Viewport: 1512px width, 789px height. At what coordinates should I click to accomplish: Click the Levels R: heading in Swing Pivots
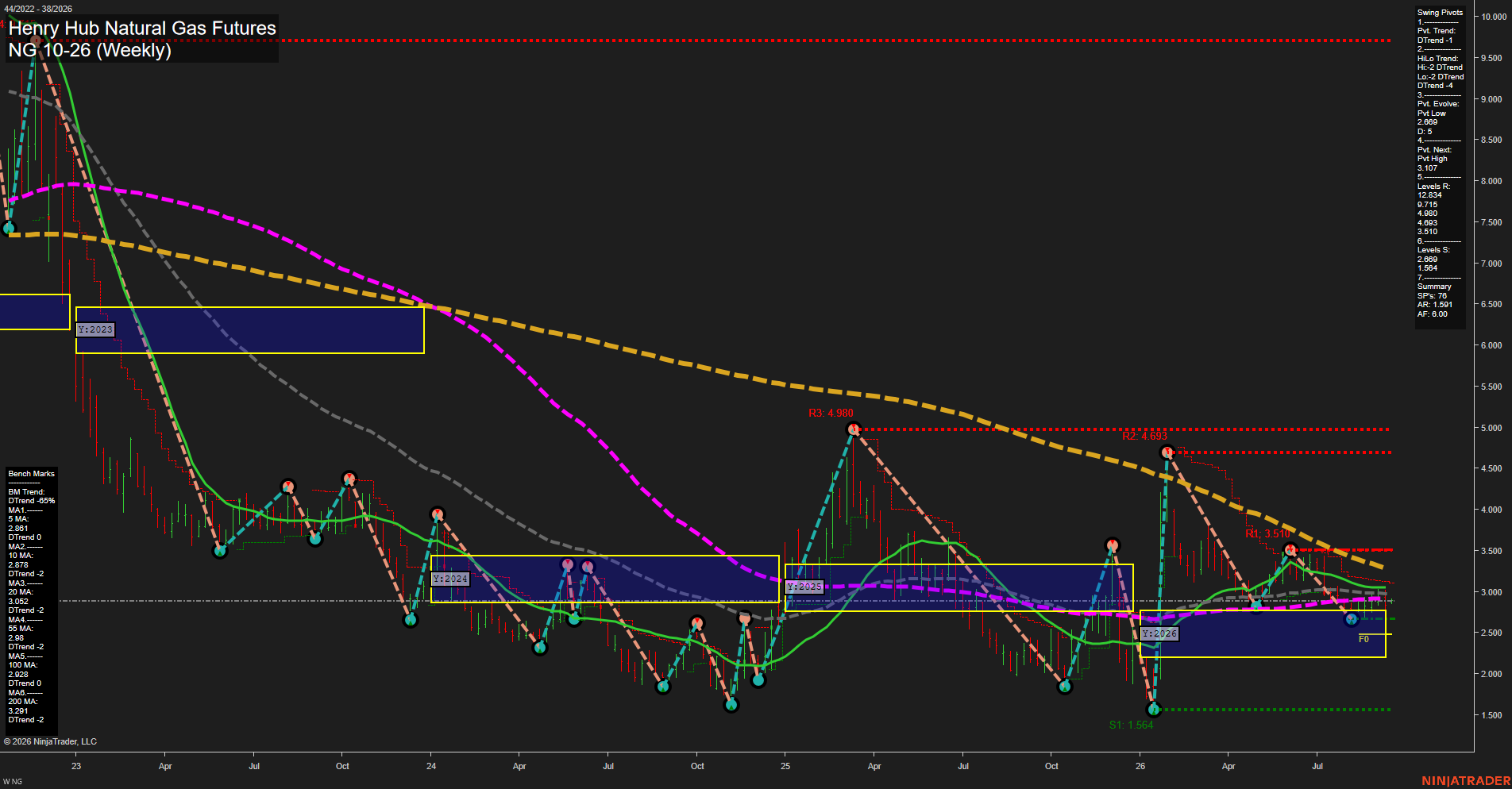coord(1433,187)
